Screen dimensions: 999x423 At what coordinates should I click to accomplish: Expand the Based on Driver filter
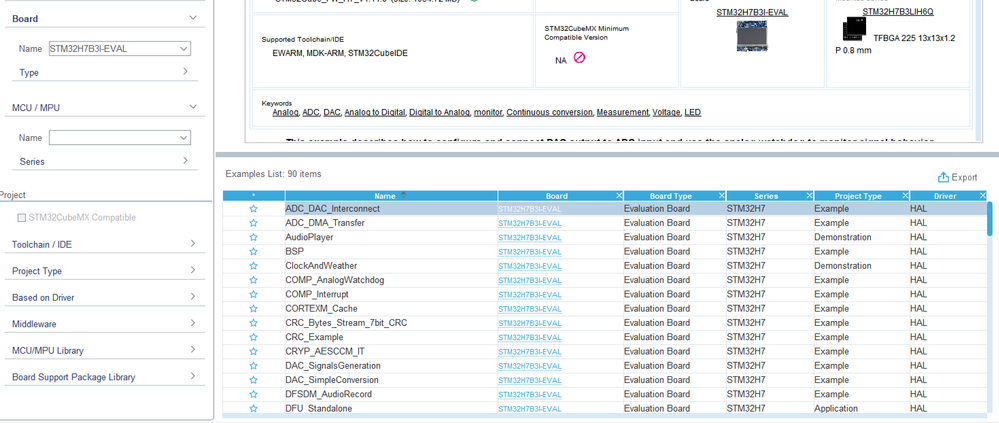(192, 297)
